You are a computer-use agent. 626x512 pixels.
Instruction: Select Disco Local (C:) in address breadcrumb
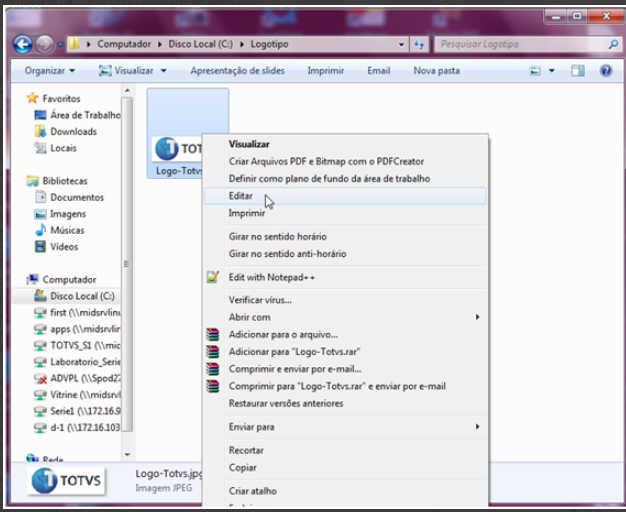pyautogui.click(x=200, y=44)
